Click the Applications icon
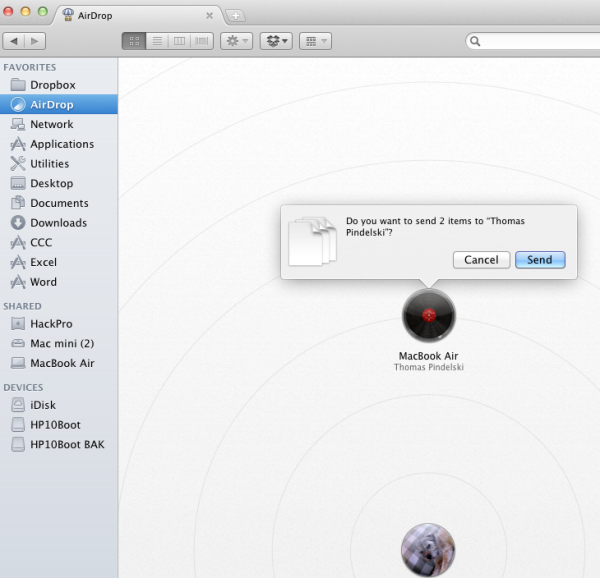 tap(18, 144)
